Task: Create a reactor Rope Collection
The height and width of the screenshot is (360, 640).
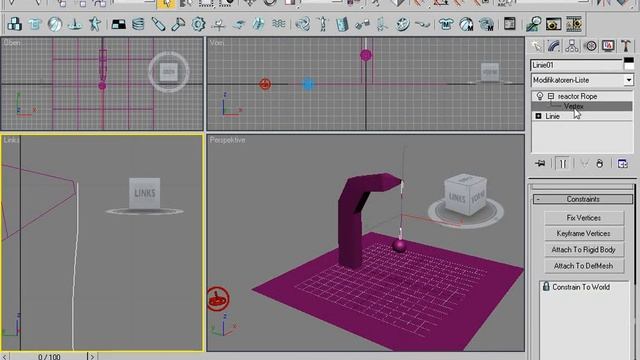Action: (75, 24)
